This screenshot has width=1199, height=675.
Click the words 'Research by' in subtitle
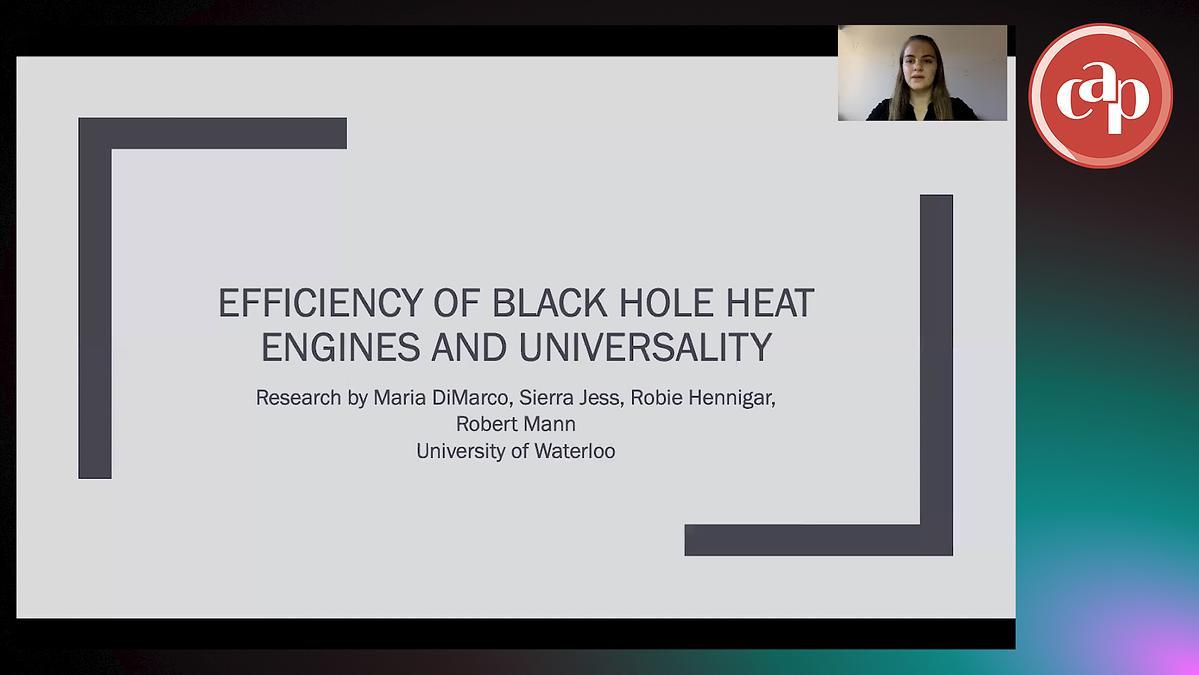tap(311, 398)
